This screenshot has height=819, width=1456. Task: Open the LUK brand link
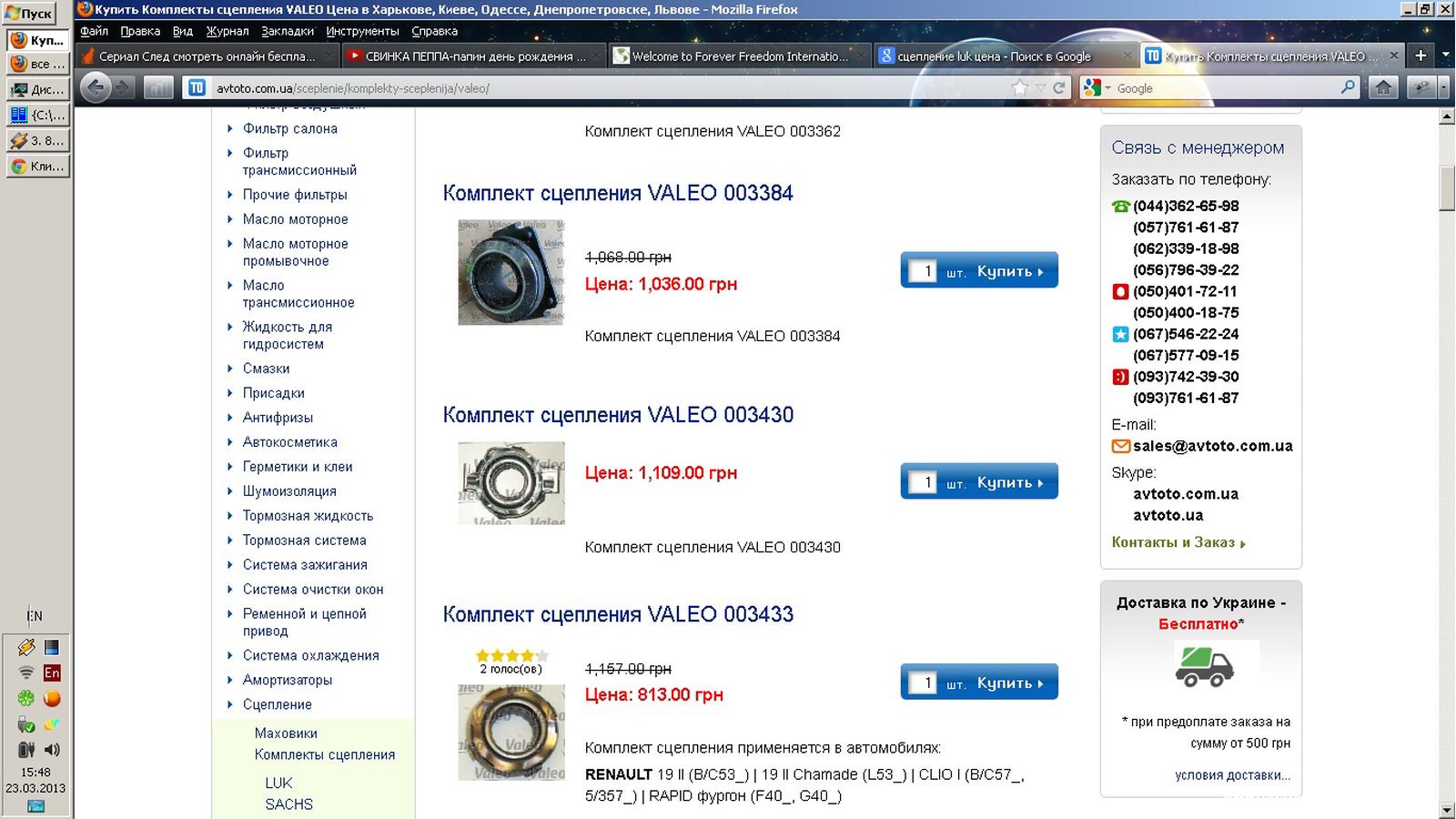(x=278, y=783)
